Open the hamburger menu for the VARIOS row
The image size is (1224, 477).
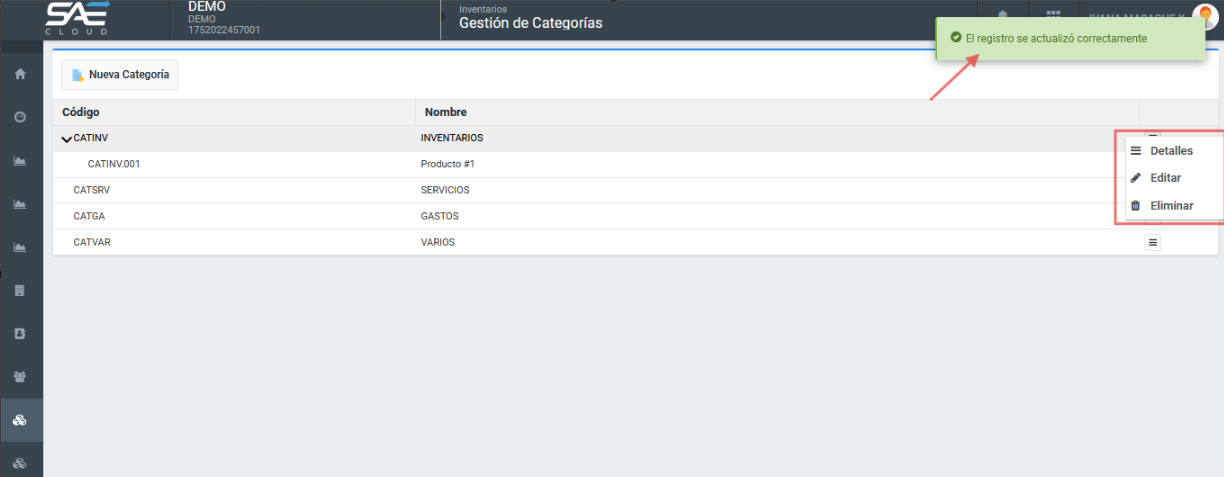tap(1152, 242)
